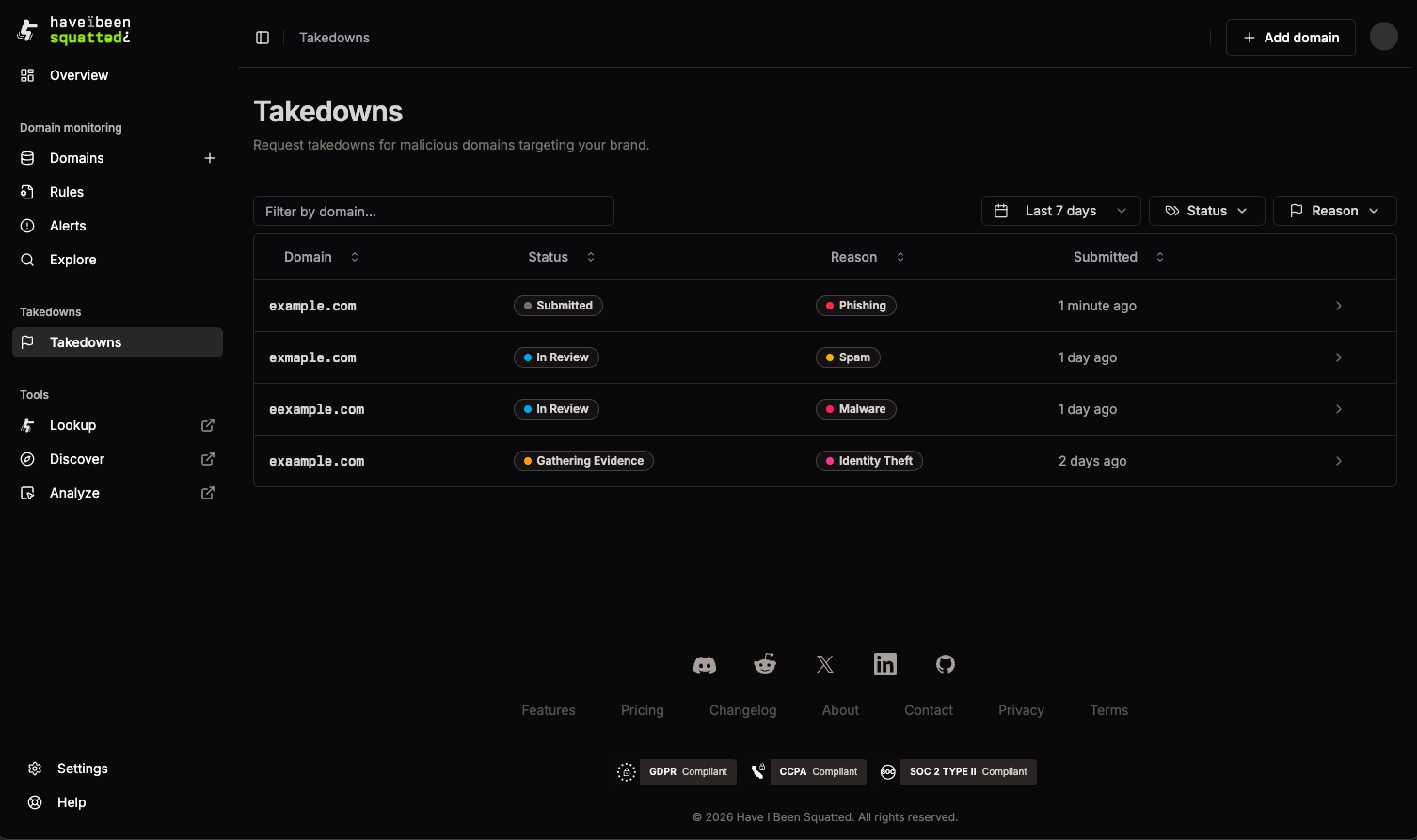Expand the Last 7 days dropdown

point(1060,211)
